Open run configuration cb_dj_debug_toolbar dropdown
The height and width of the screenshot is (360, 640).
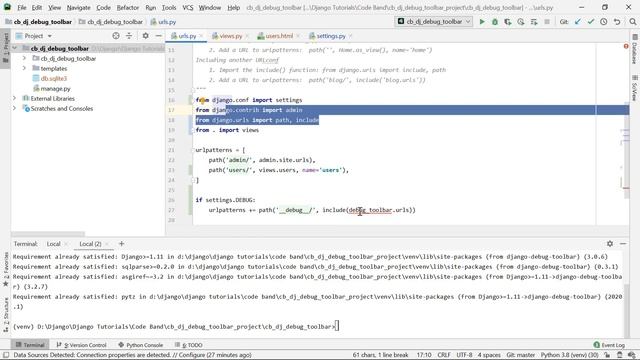[433, 22]
